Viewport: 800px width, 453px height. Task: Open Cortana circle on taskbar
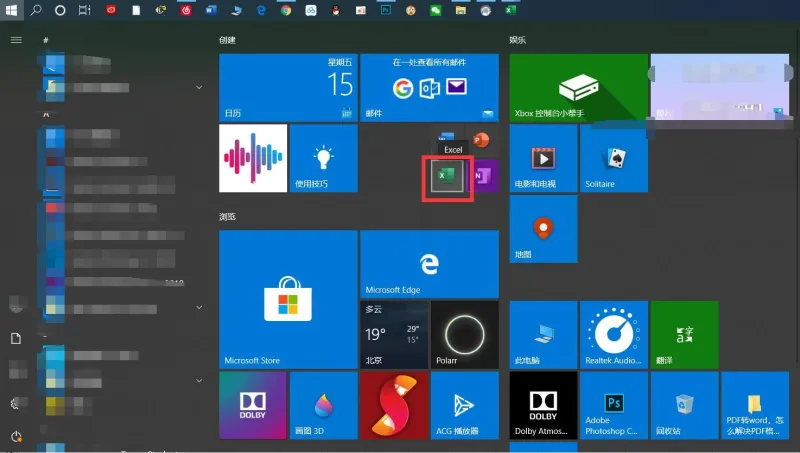60,10
